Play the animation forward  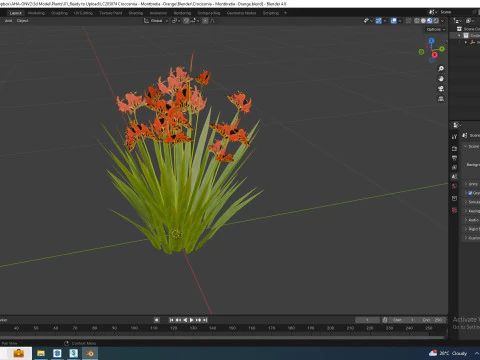[192, 320]
